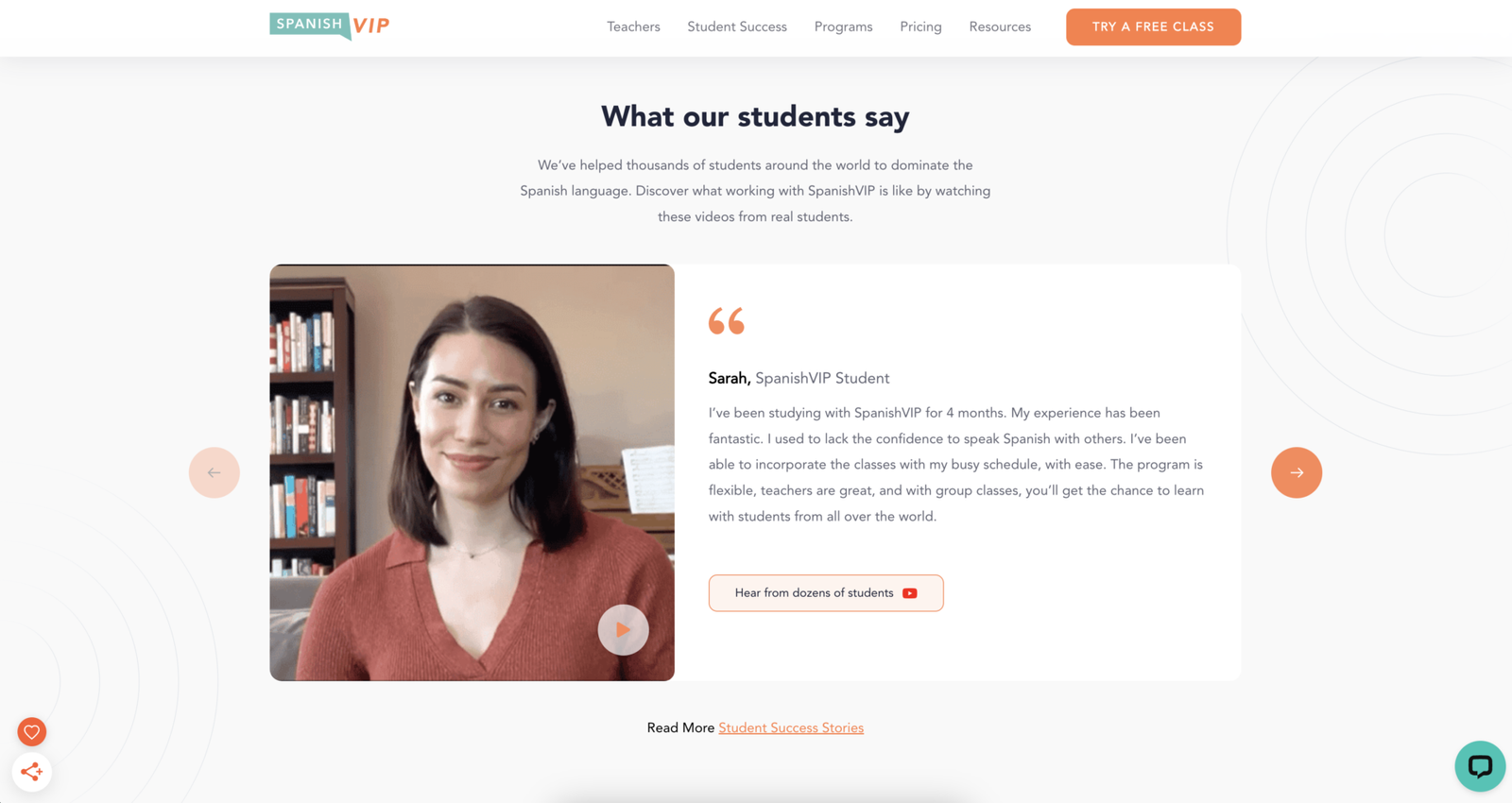Image resolution: width=1512 pixels, height=803 pixels.
Task: Follow the Student Success Stories link
Action: [x=791, y=727]
